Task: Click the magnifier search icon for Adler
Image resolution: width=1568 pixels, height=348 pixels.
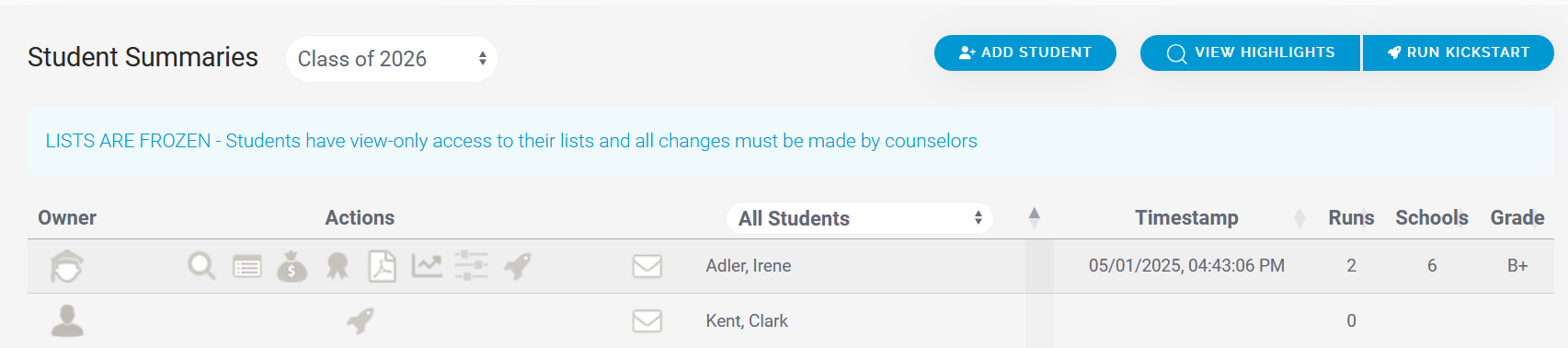Action: [x=201, y=266]
